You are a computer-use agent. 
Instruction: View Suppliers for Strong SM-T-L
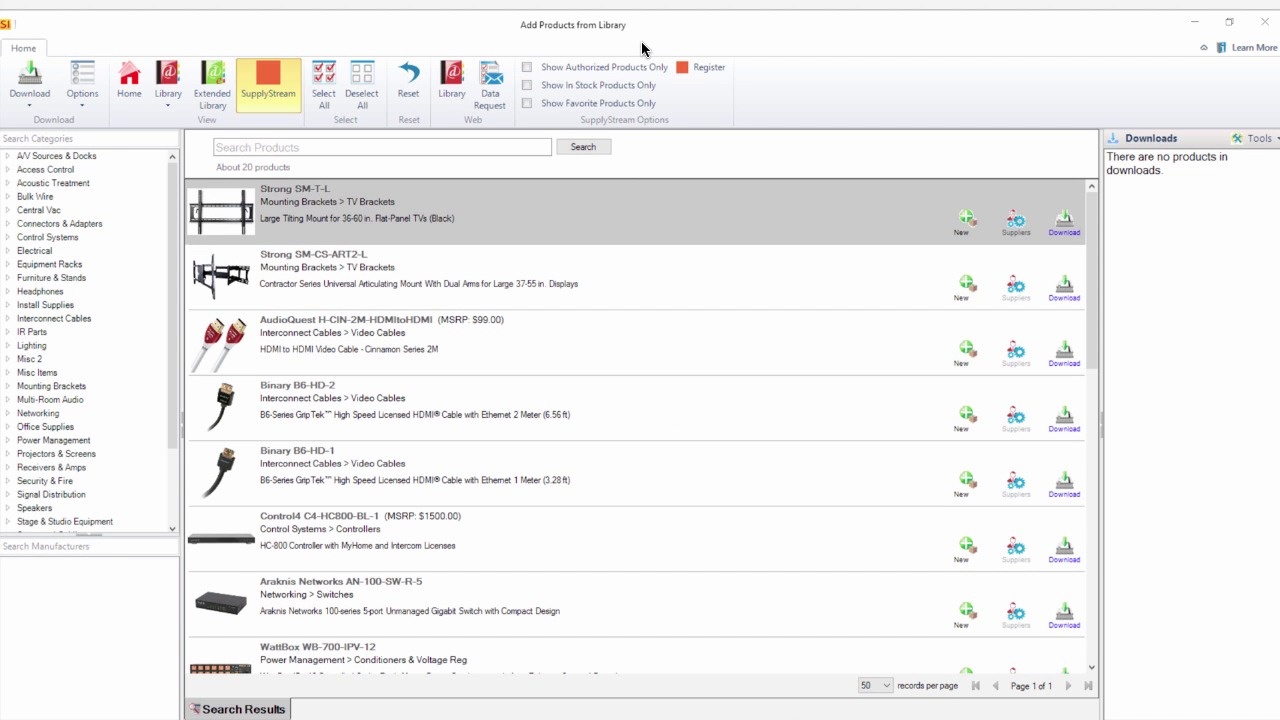point(1016,222)
